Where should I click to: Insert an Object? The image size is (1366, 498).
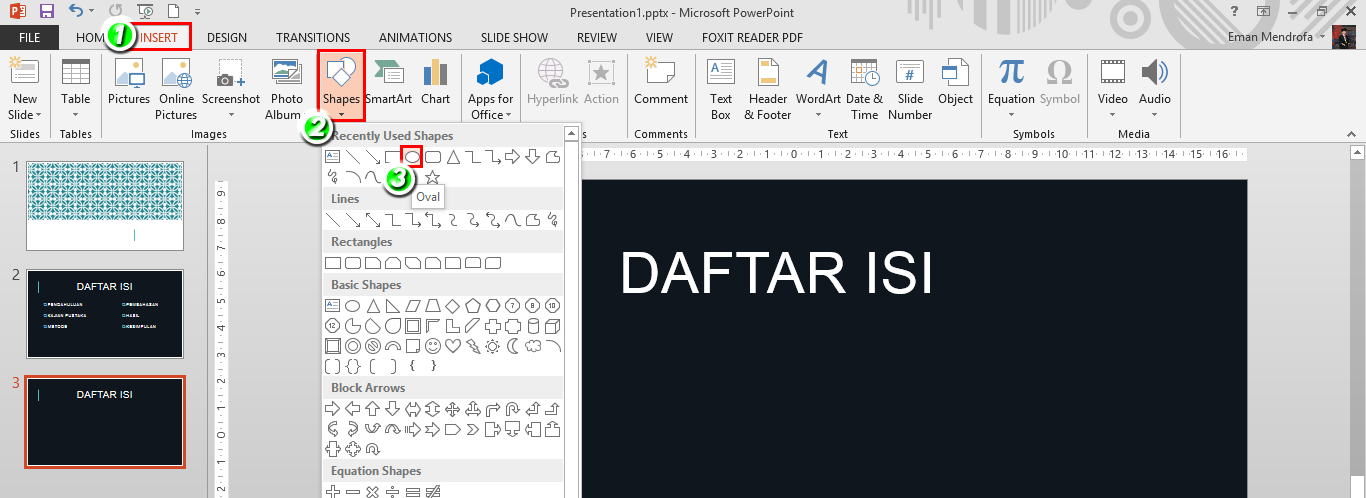click(955, 82)
